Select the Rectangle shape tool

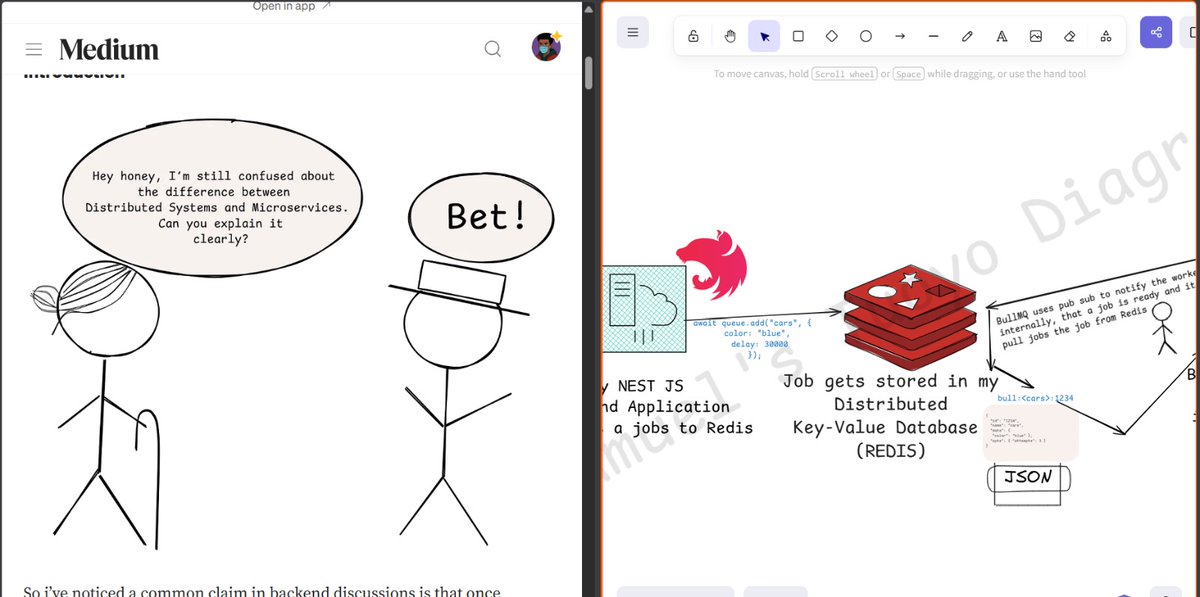(x=798, y=36)
